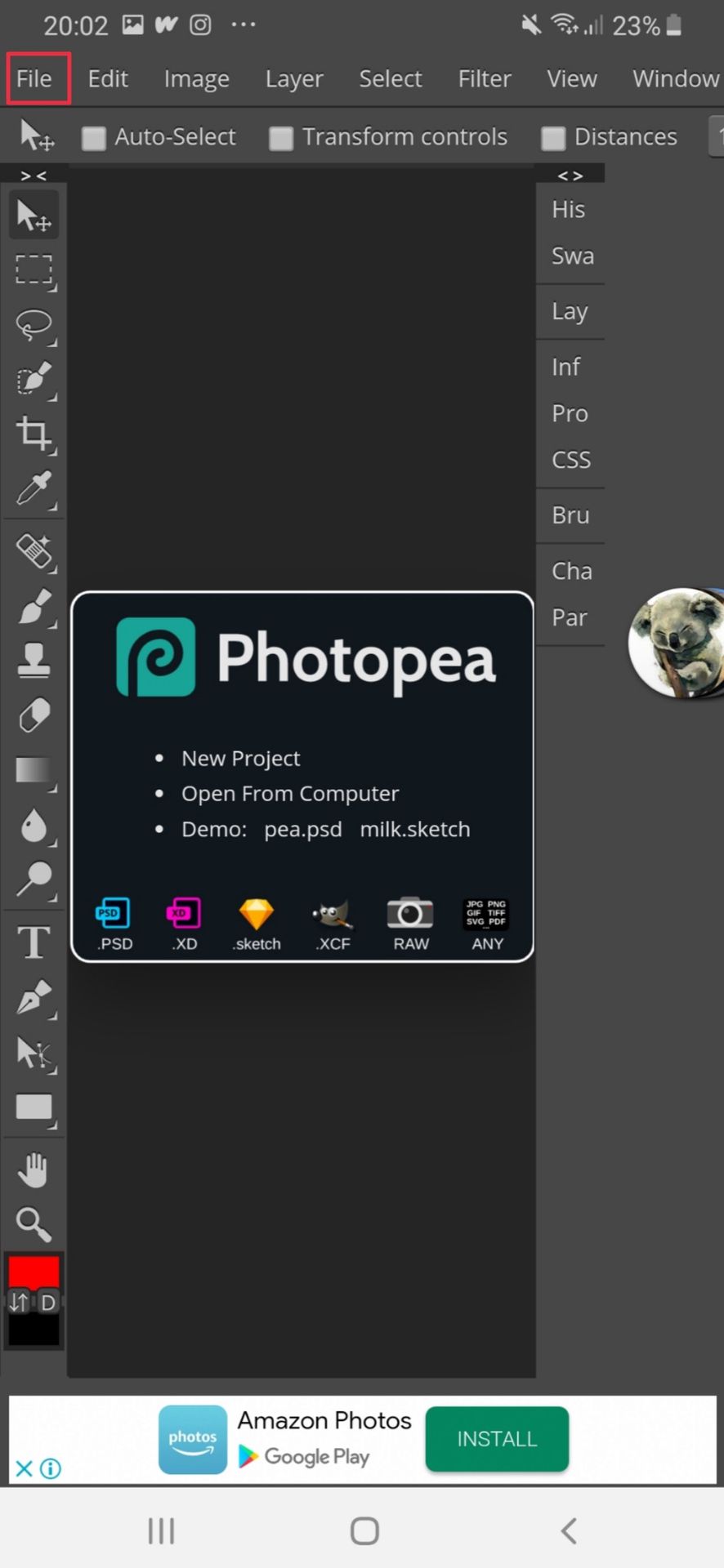
Task: Open the Image menu
Action: tap(197, 78)
